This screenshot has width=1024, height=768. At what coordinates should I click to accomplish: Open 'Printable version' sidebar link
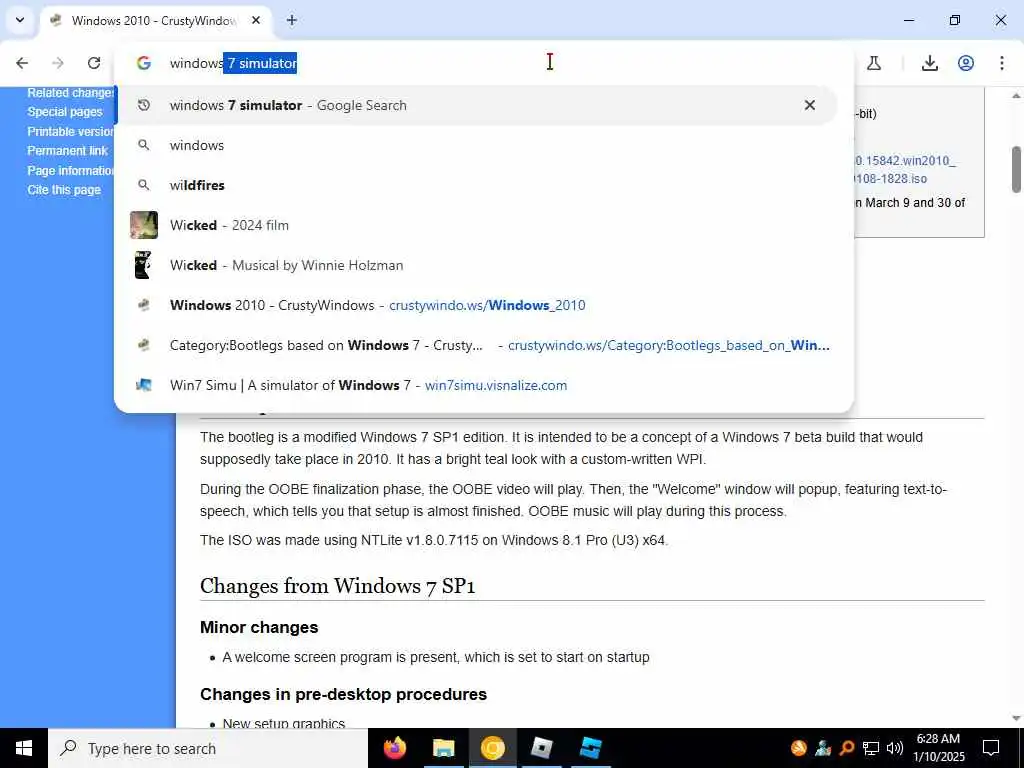pos(71,131)
